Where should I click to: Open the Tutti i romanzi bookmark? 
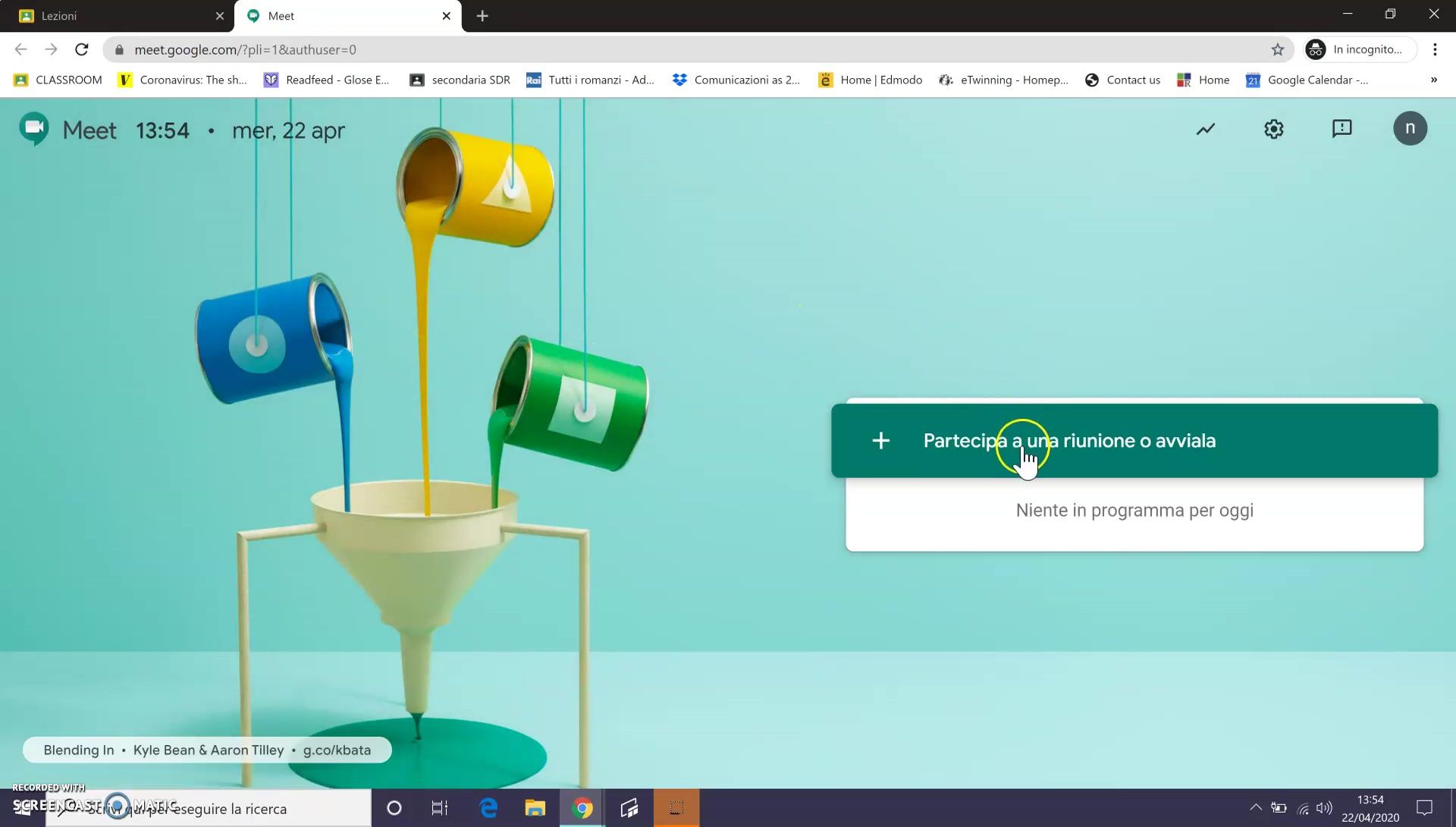(x=590, y=80)
